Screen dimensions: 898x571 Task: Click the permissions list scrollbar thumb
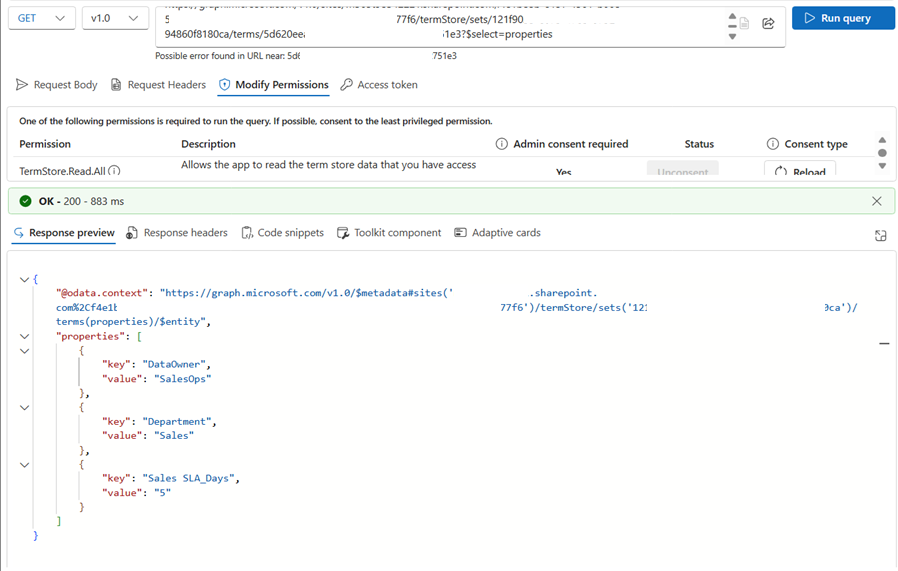point(882,153)
